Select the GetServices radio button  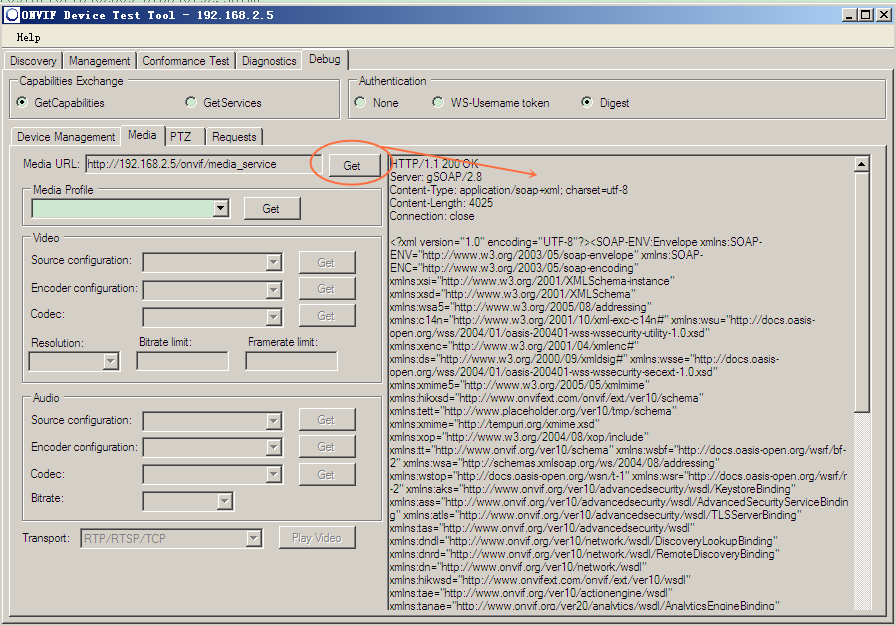click(191, 102)
